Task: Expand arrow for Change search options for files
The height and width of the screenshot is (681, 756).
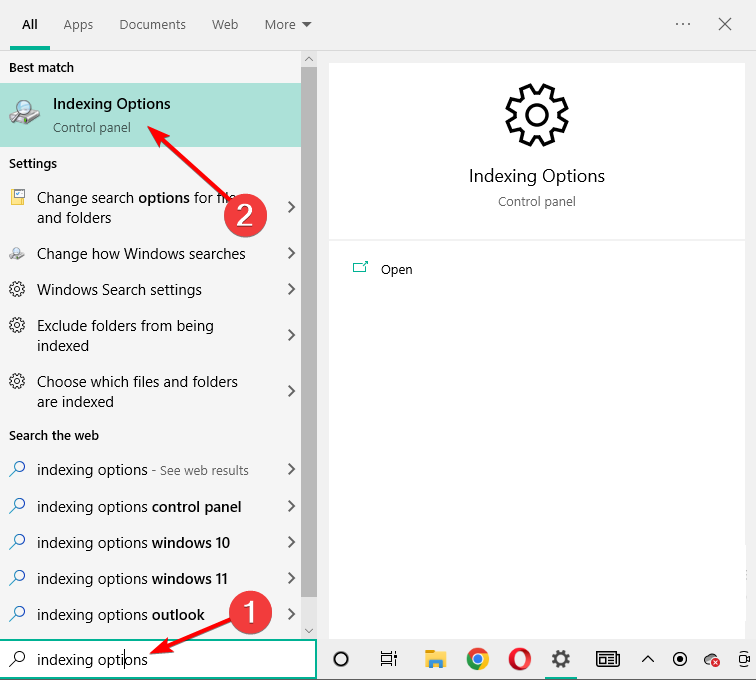Action: click(291, 207)
